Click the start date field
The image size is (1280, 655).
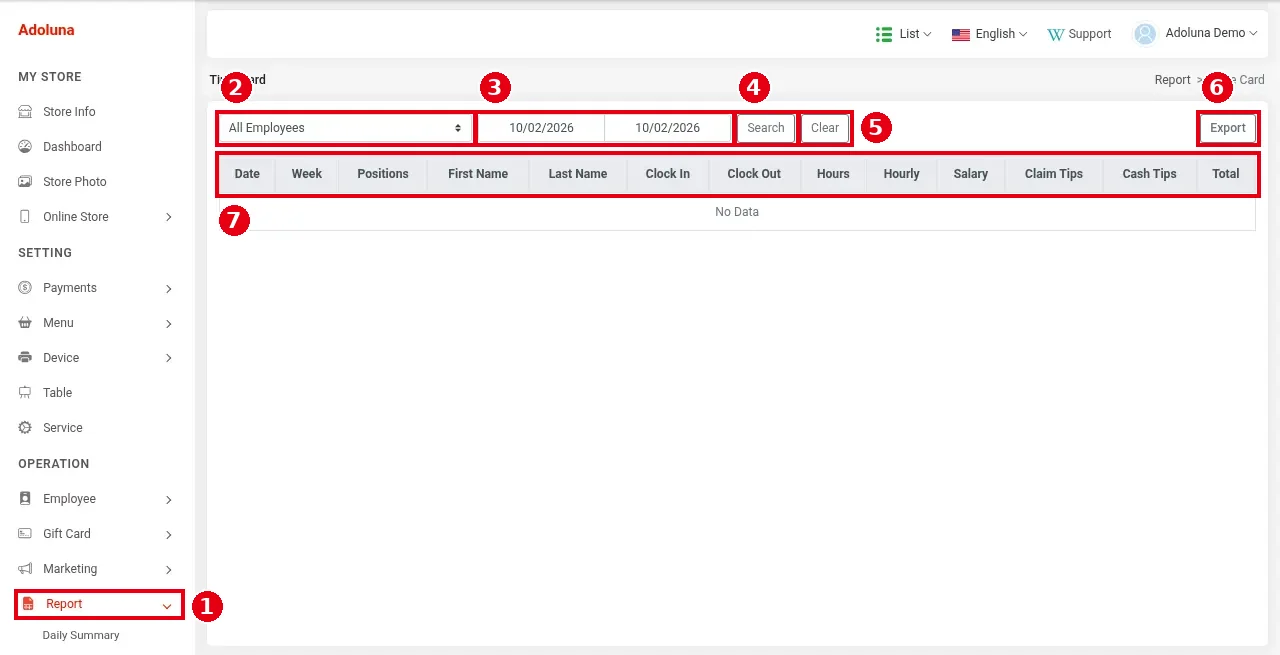click(541, 128)
